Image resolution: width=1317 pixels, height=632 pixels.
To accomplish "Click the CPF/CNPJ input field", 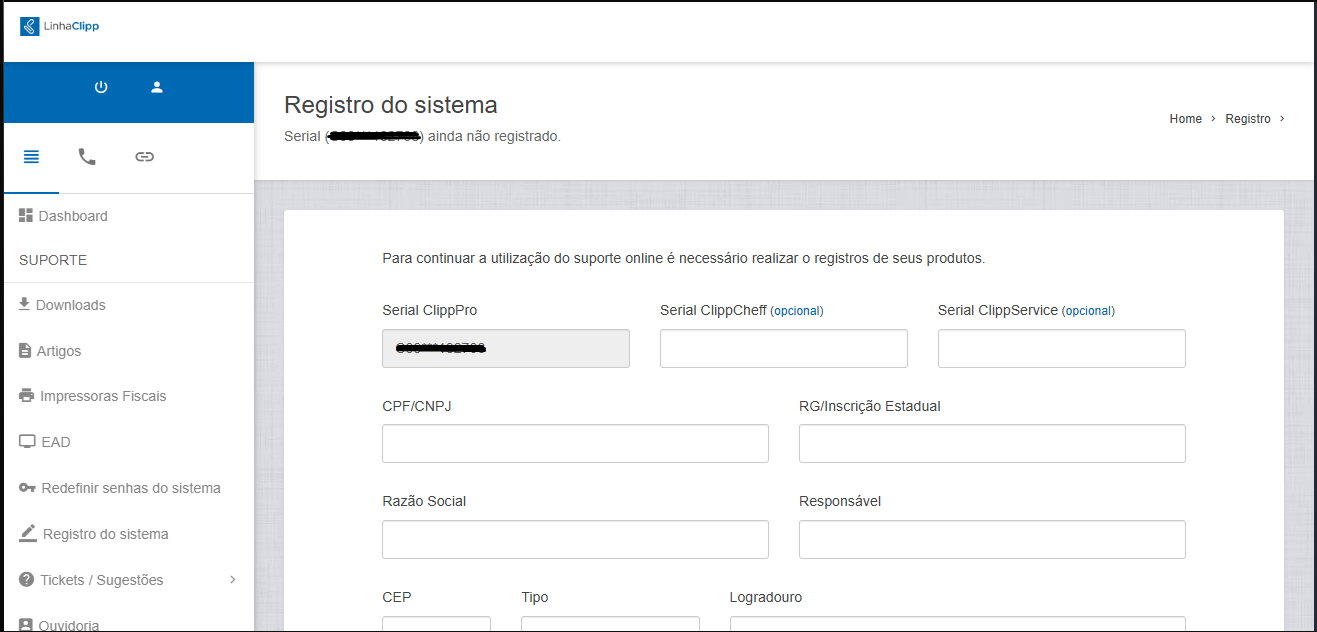I will tap(575, 444).
